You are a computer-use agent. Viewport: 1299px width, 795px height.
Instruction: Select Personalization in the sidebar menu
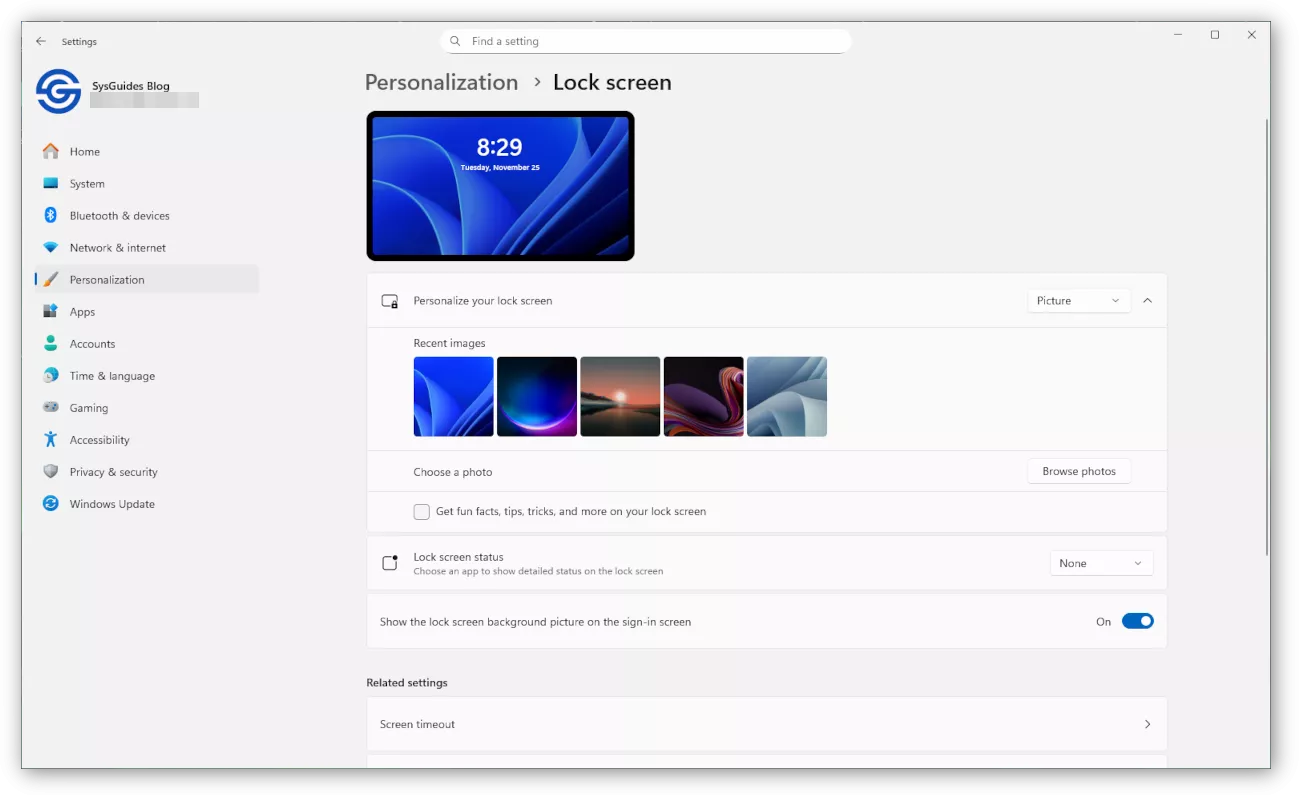pyautogui.click(x=107, y=279)
